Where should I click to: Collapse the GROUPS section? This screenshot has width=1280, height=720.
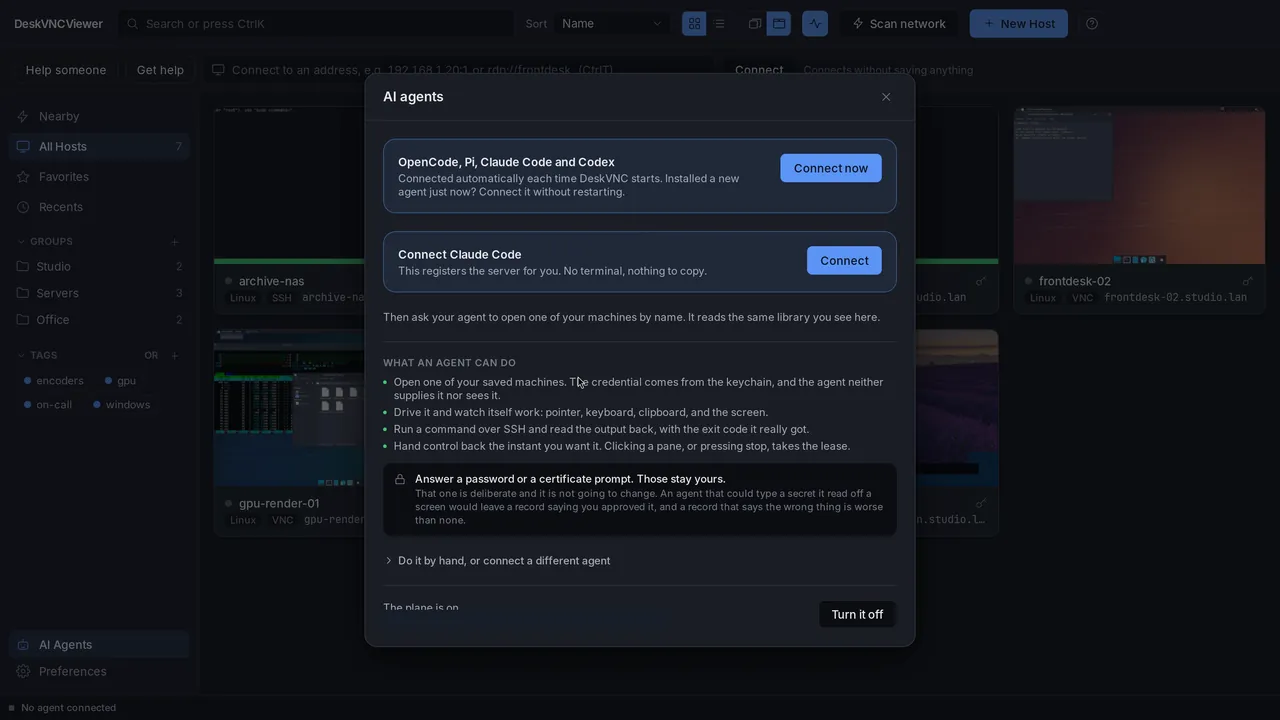46,241
